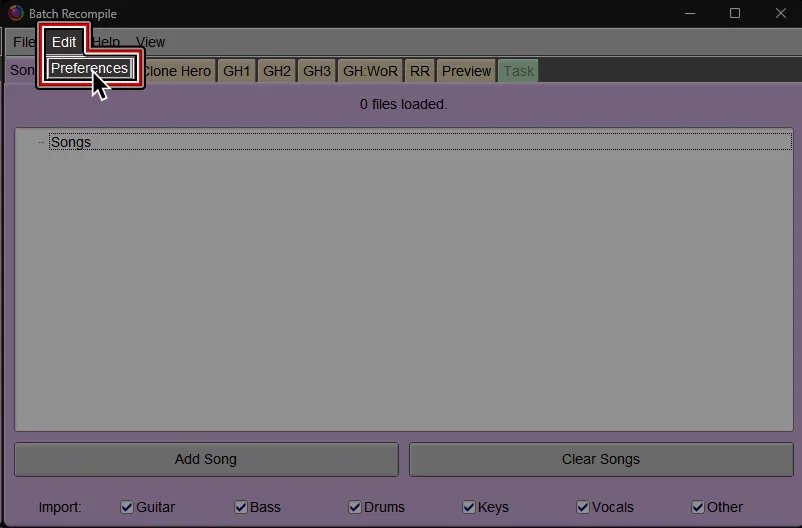Open the Edit menu
This screenshot has width=802, height=528.
[x=64, y=42]
